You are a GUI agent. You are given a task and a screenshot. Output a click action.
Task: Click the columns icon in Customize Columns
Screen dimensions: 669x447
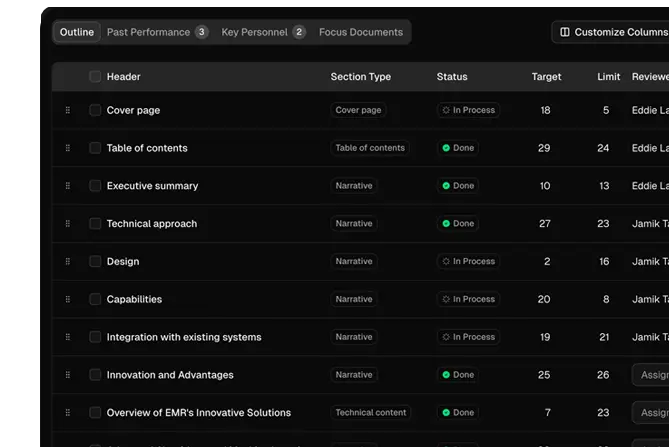(x=565, y=32)
